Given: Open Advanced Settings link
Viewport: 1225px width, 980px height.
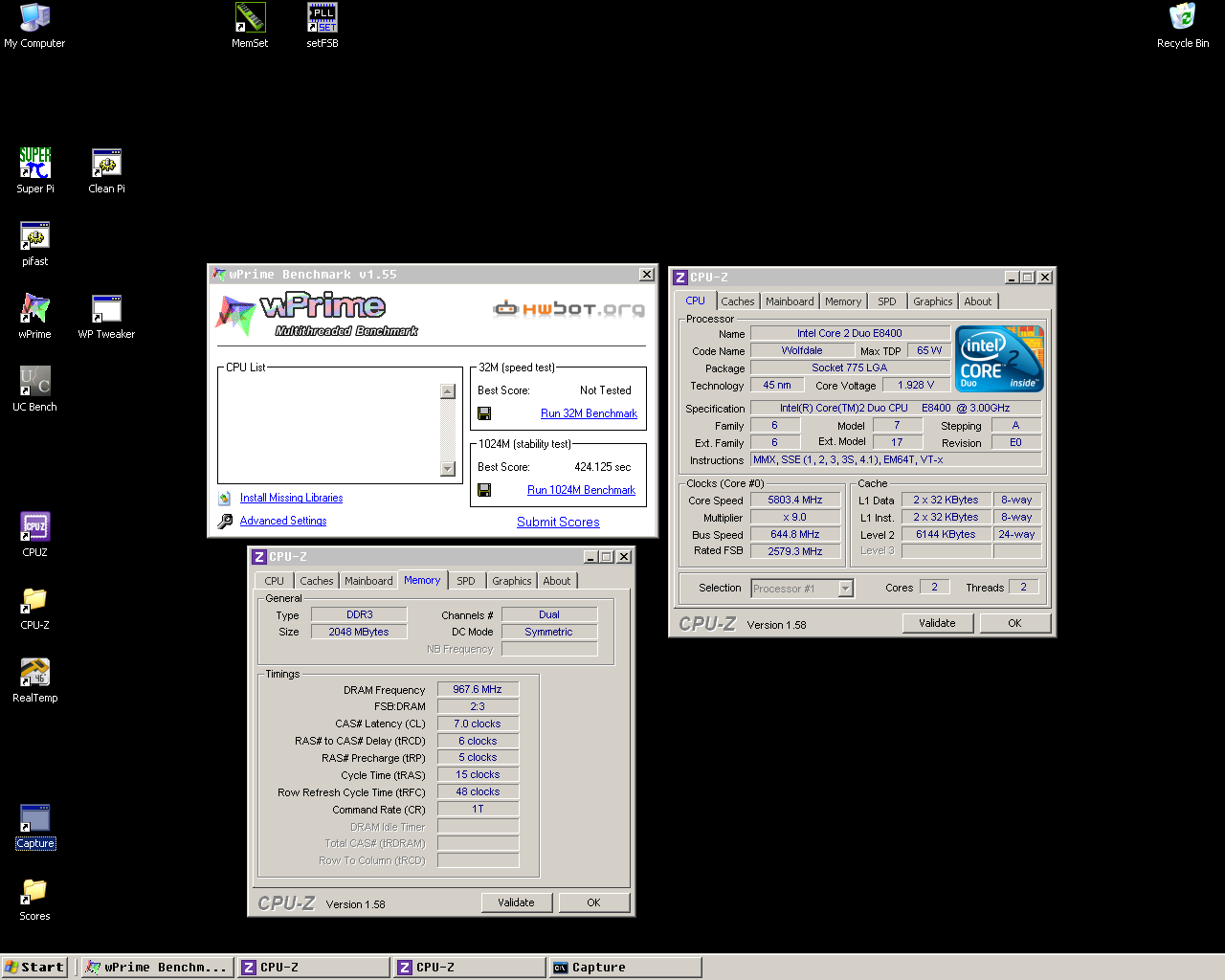Looking at the screenshot, I should coord(283,521).
